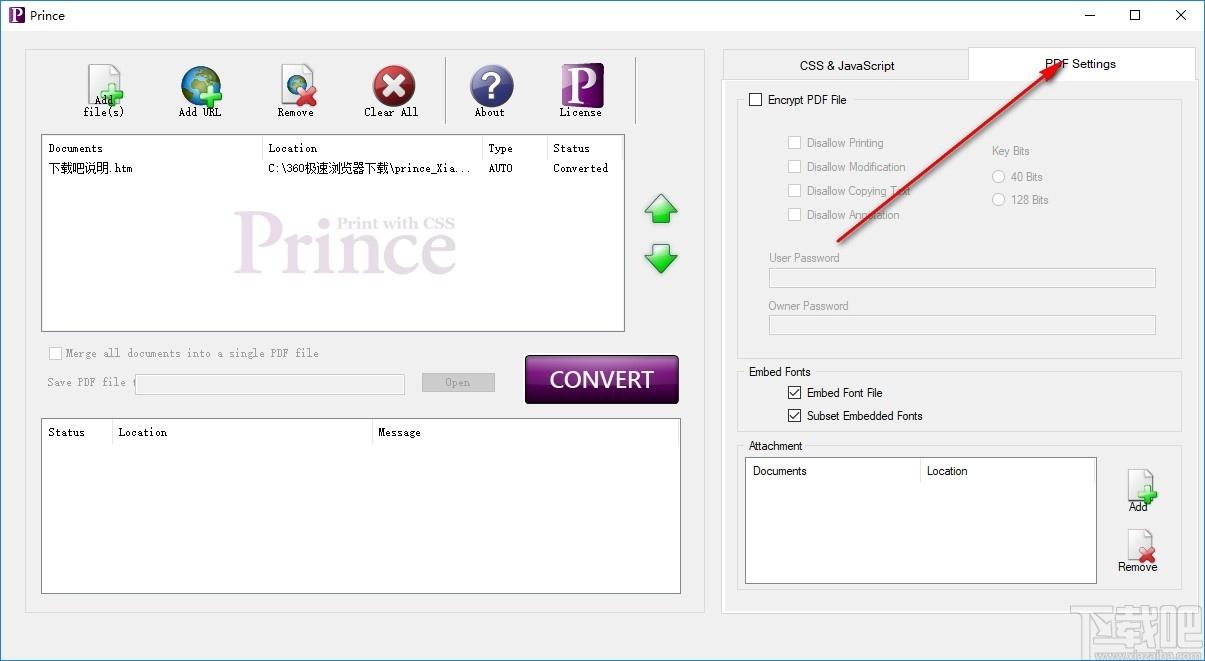This screenshot has height=661, width=1205.
Task: Click the attachment Remove icon
Action: pos(1138,550)
